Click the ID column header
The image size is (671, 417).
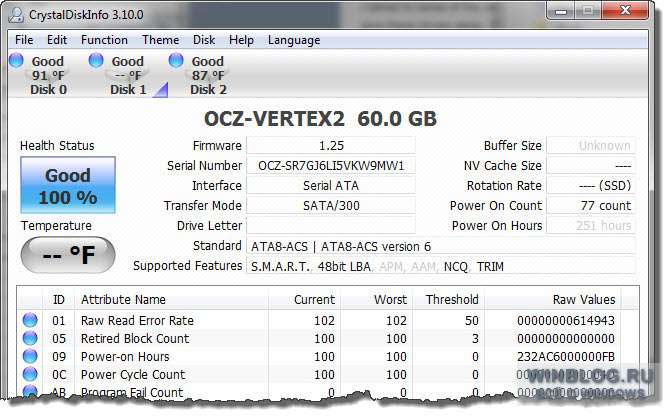59,299
